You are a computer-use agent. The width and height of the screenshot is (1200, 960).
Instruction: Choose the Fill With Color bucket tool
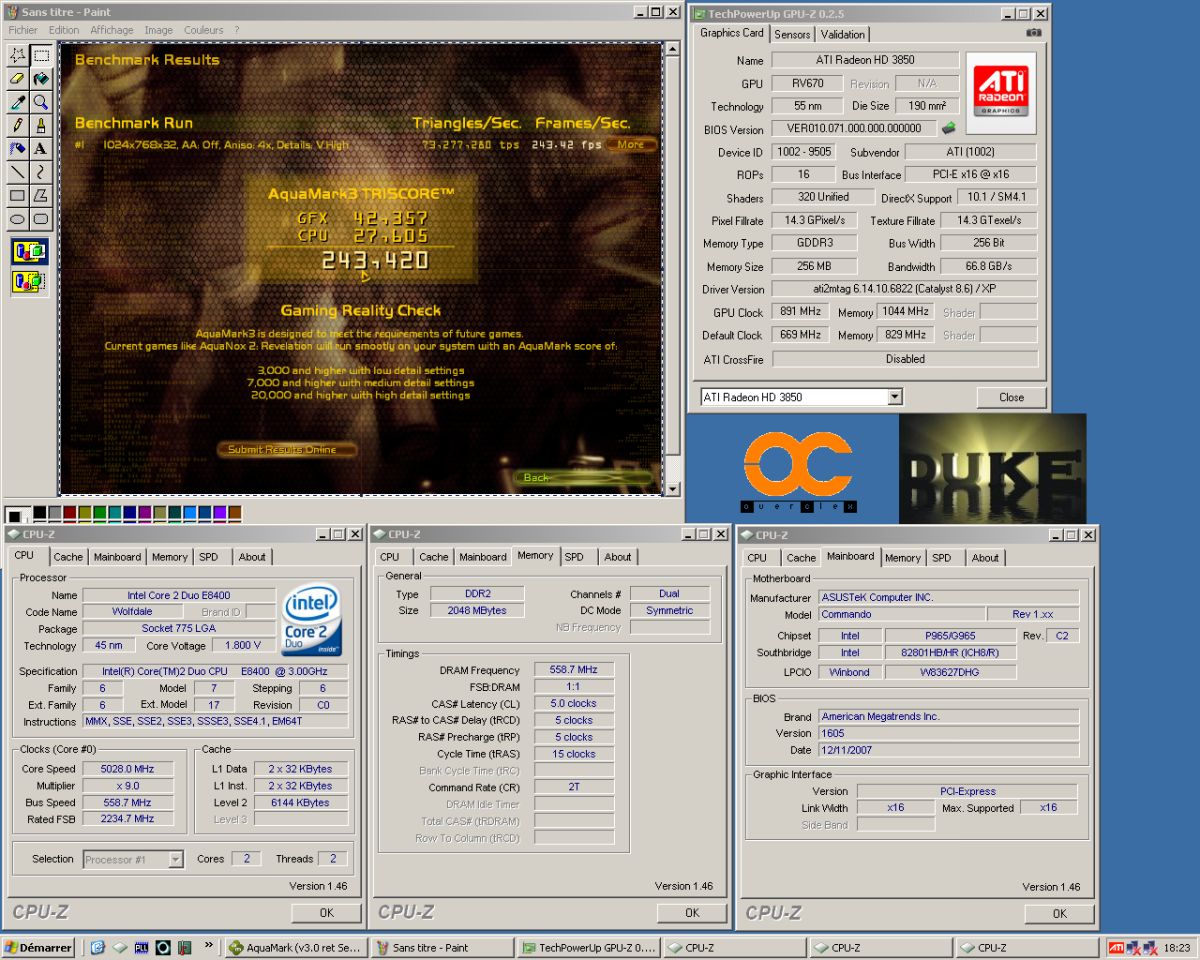click(x=41, y=78)
